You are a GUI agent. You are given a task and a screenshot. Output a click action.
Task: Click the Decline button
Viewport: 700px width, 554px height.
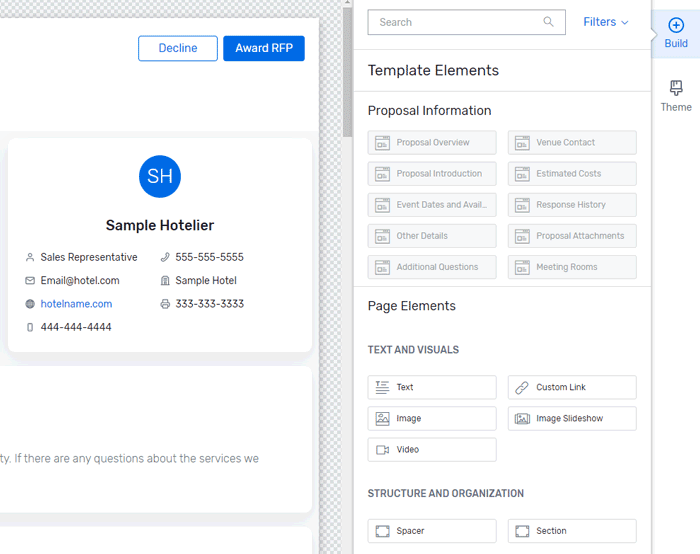coord(178,48)
